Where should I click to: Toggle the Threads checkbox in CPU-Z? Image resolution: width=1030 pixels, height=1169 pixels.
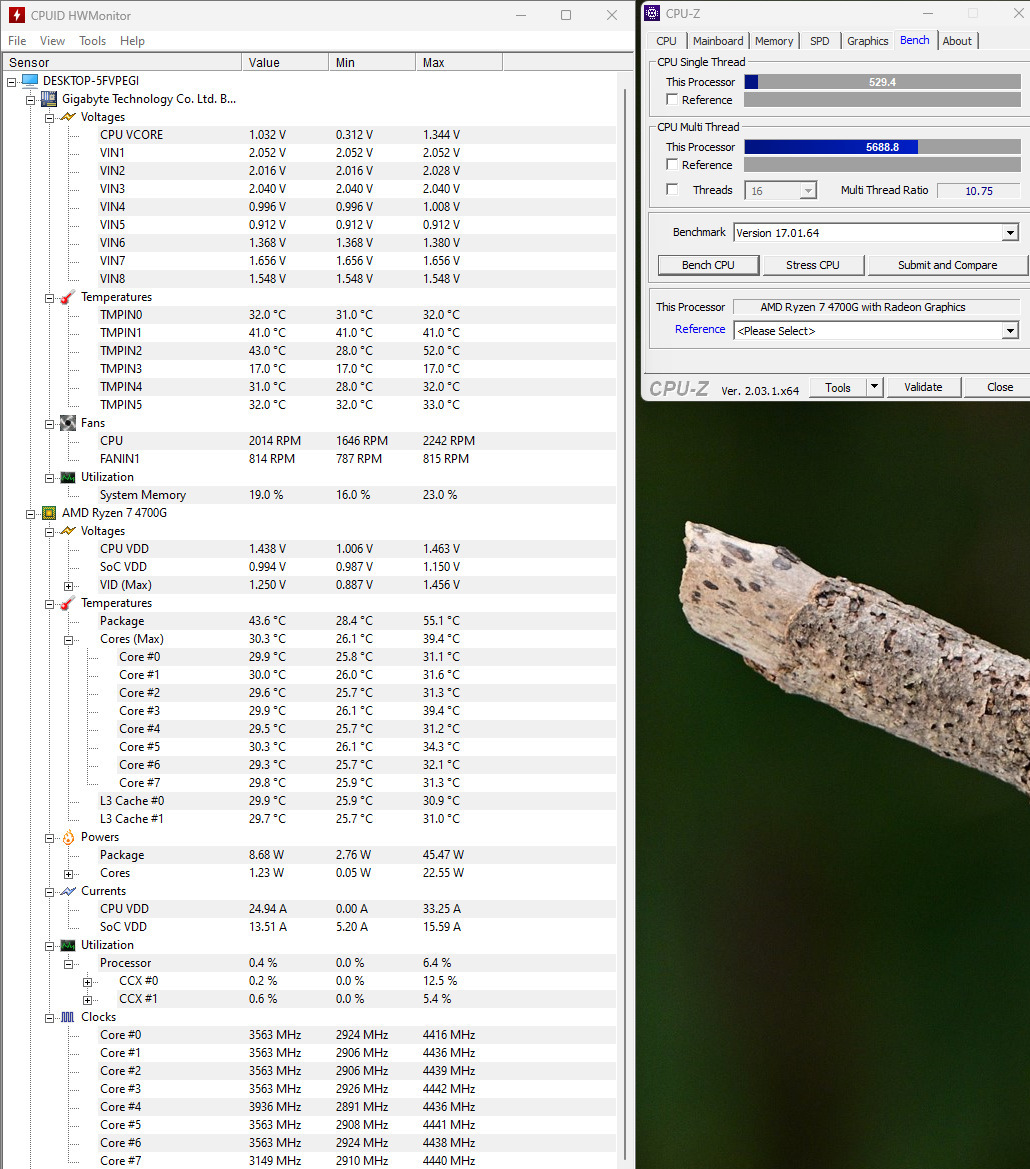click(x=672, y=189)
